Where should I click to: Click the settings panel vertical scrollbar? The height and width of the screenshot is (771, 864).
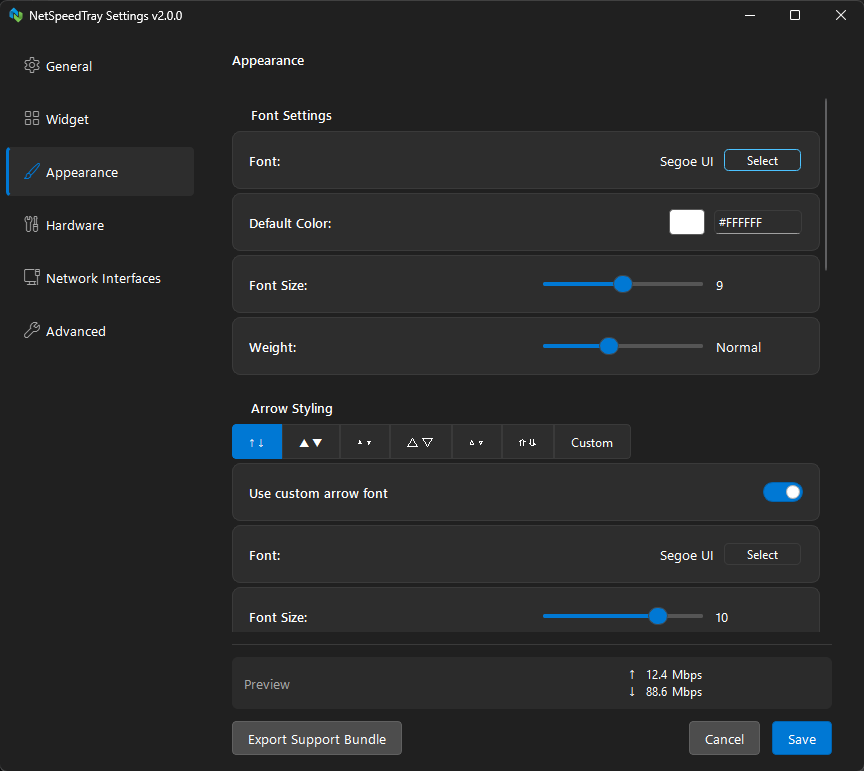coord(826,185)
